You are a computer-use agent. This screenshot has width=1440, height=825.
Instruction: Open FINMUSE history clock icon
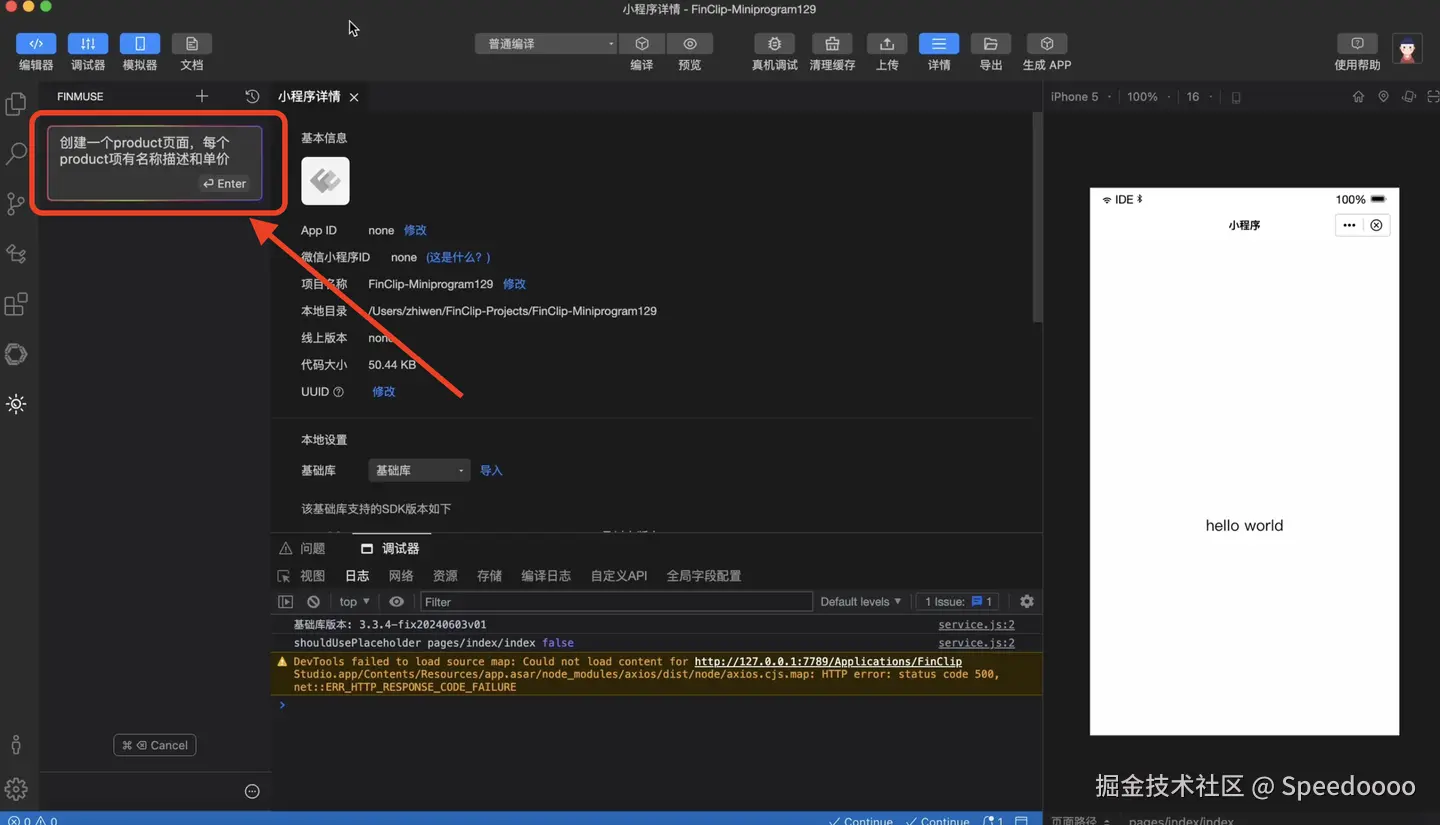pos(252,96)
